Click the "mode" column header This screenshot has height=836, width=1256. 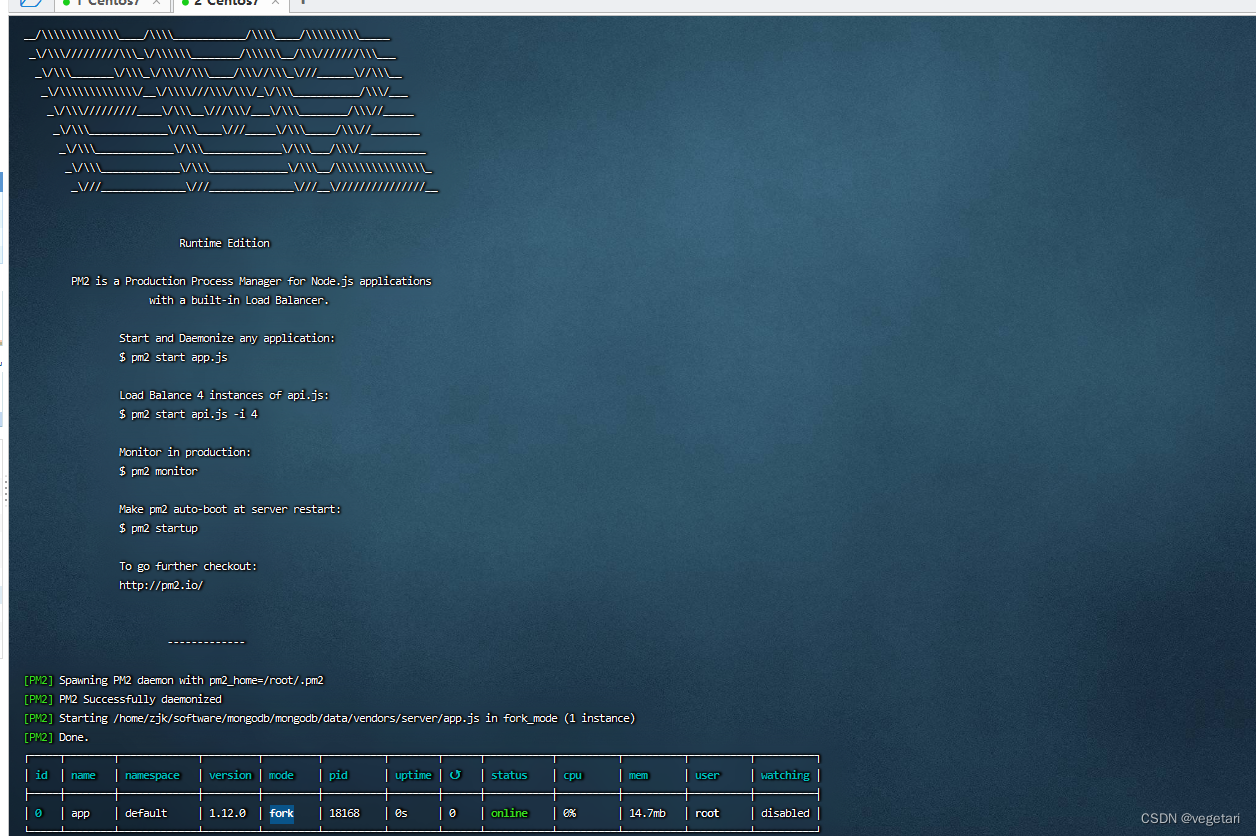pyautogui.click(x=281, y=775)
